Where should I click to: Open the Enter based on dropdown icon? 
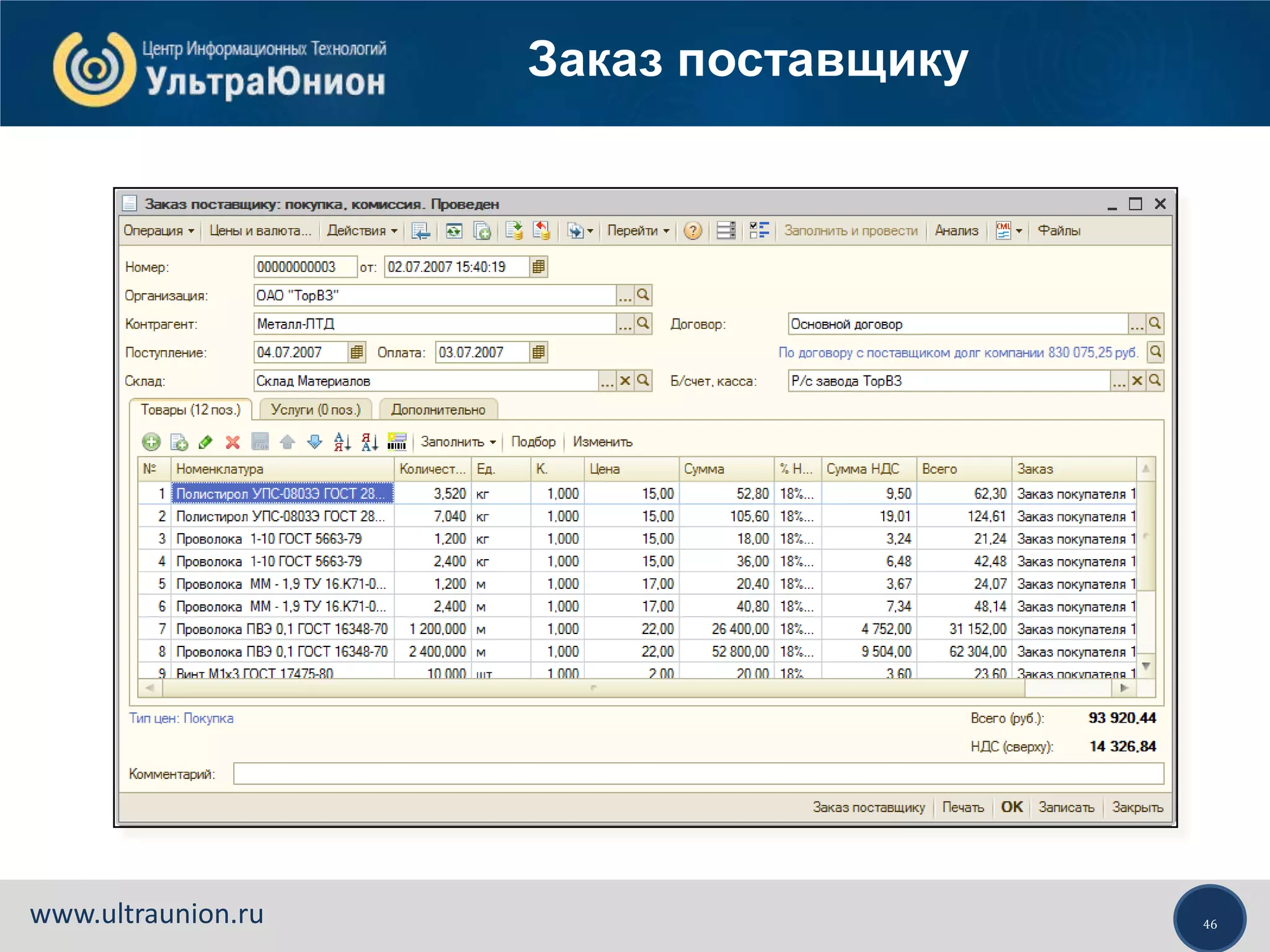point(580,231)
